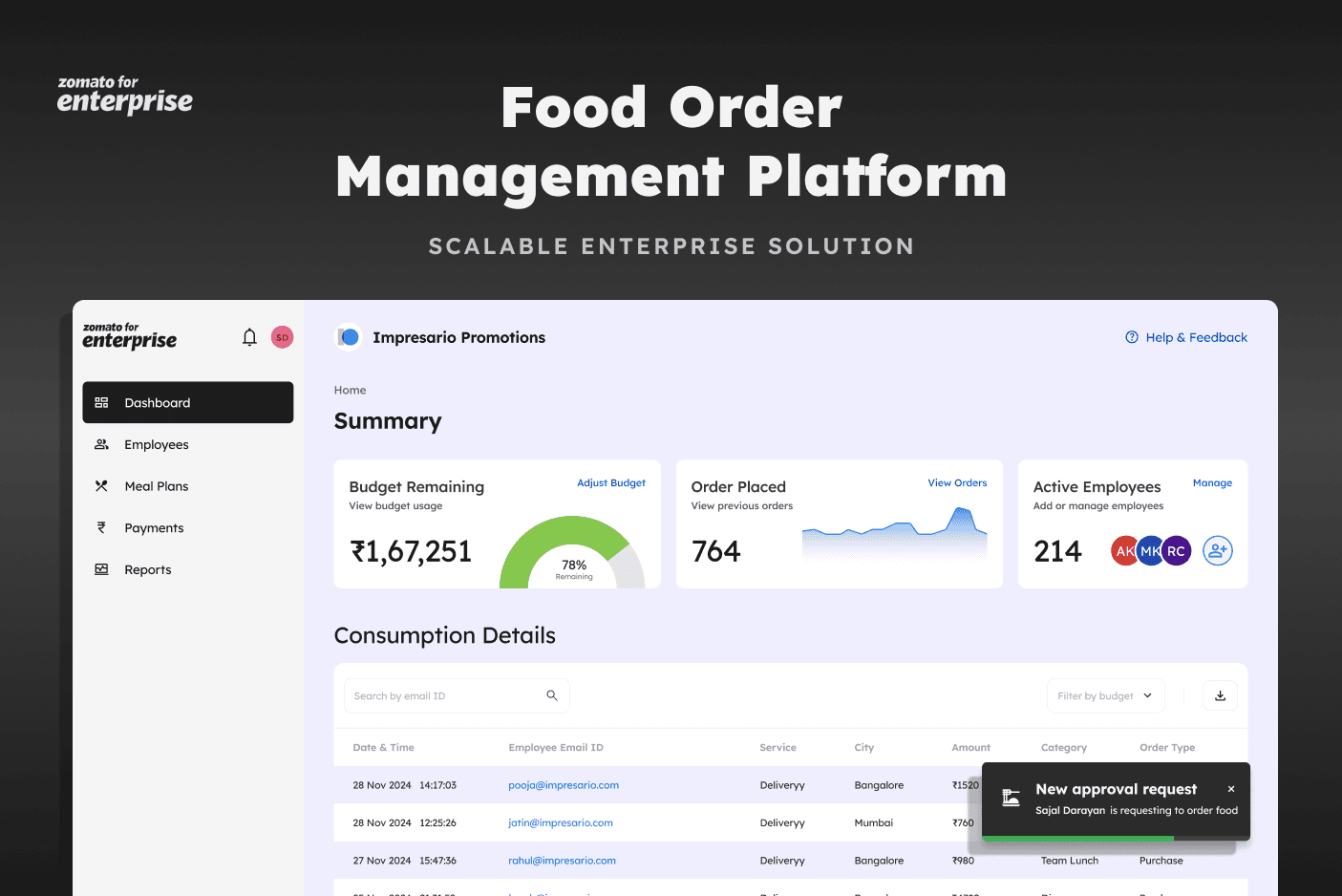Click the City column header

pyautogui.click(x=864, y=748)
